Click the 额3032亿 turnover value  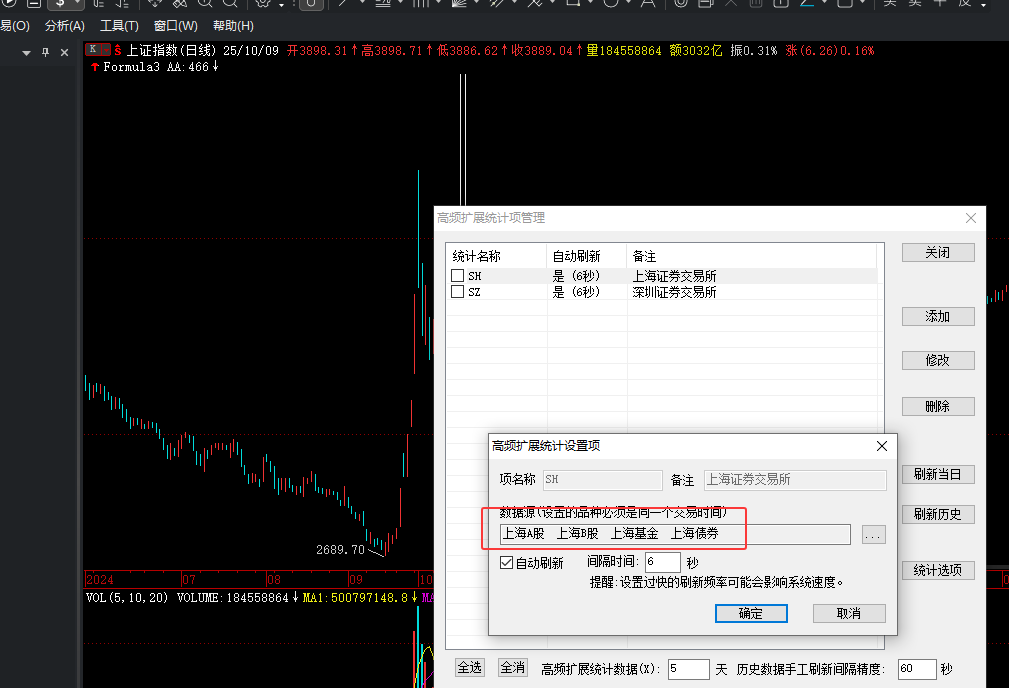[696, 50]
